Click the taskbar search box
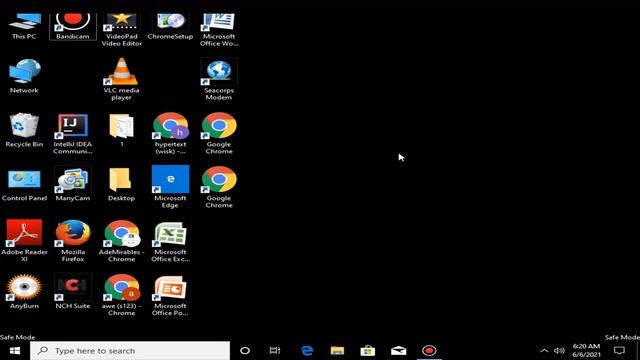The image size is (640, 360). click(x=130, y=351)
